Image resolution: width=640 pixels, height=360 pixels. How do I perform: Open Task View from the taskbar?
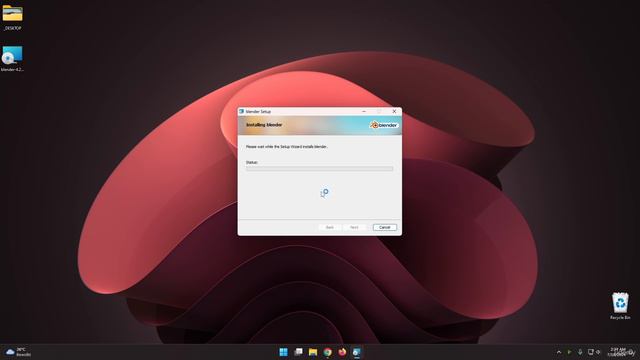(x=298, y=352)
